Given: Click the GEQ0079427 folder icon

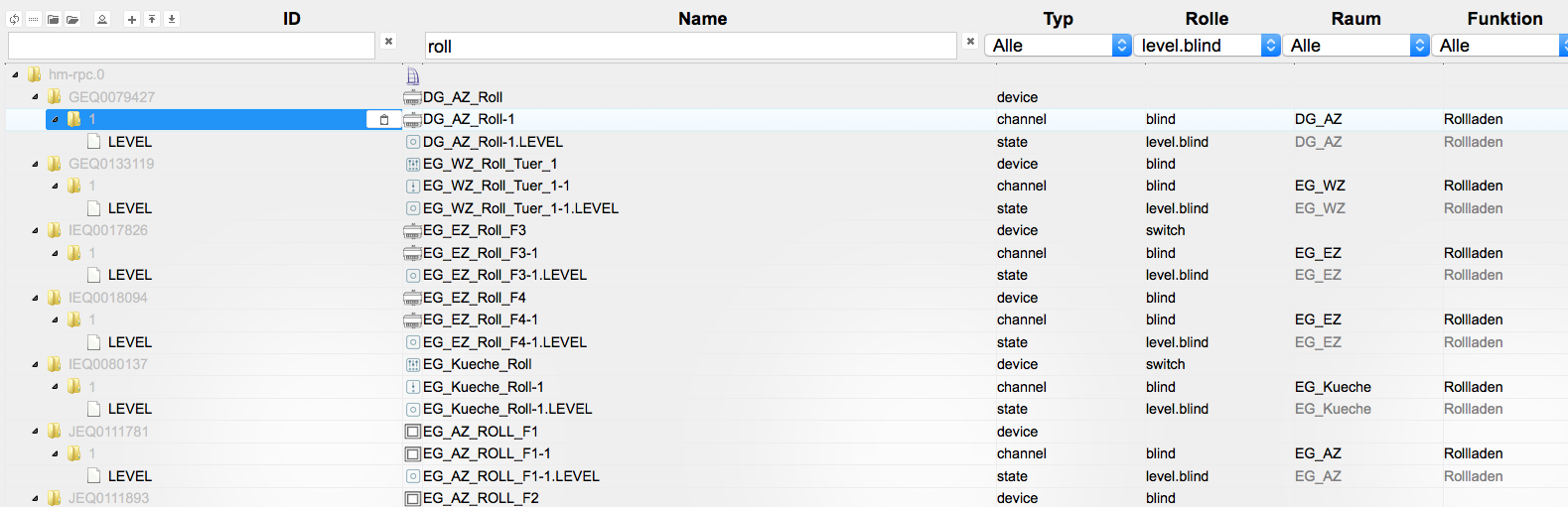Looking at the screenshot, I should click(55, 97).
